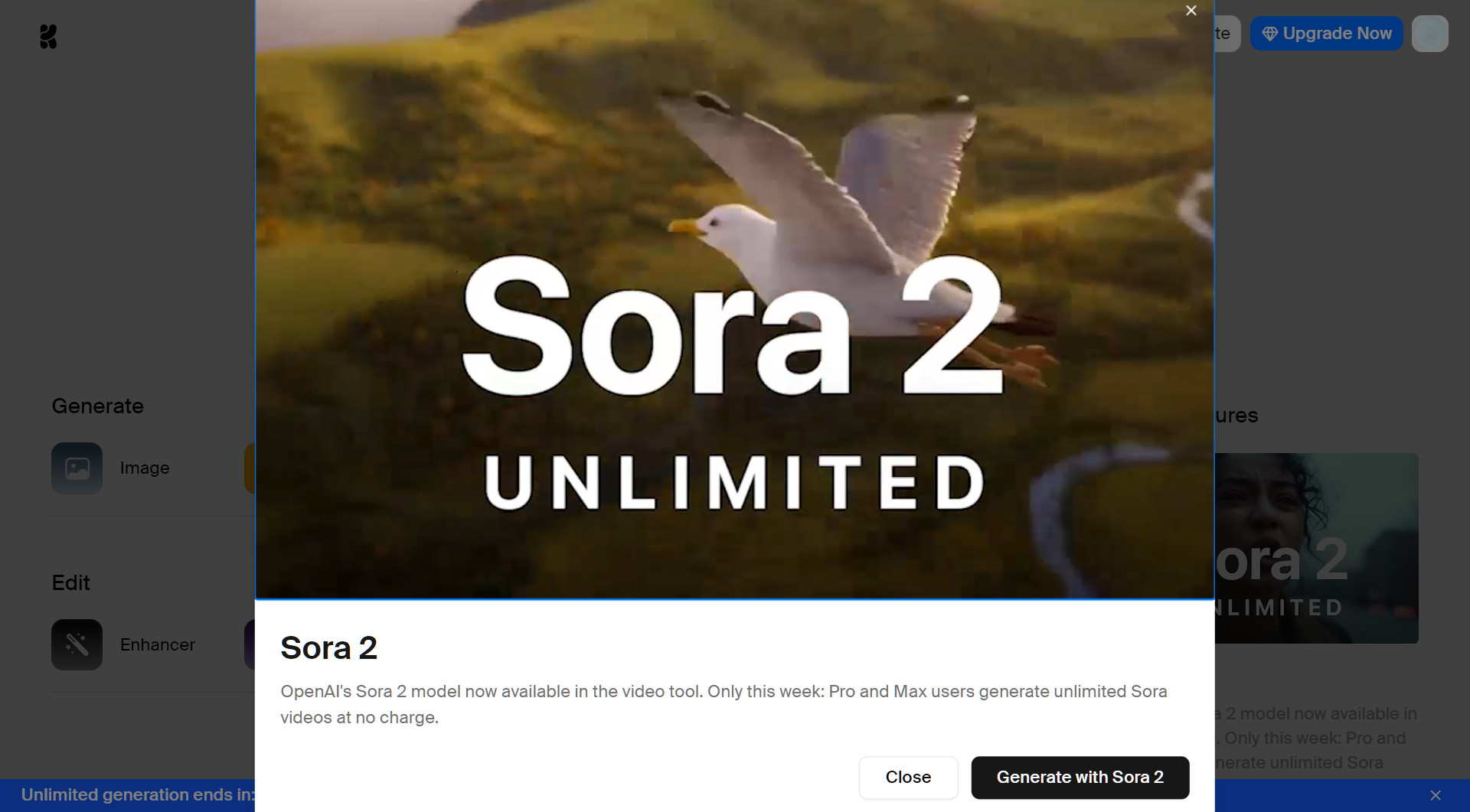Close the unlimited generation countdown banner
The image size is (1470, 812).
(1436, 795)
